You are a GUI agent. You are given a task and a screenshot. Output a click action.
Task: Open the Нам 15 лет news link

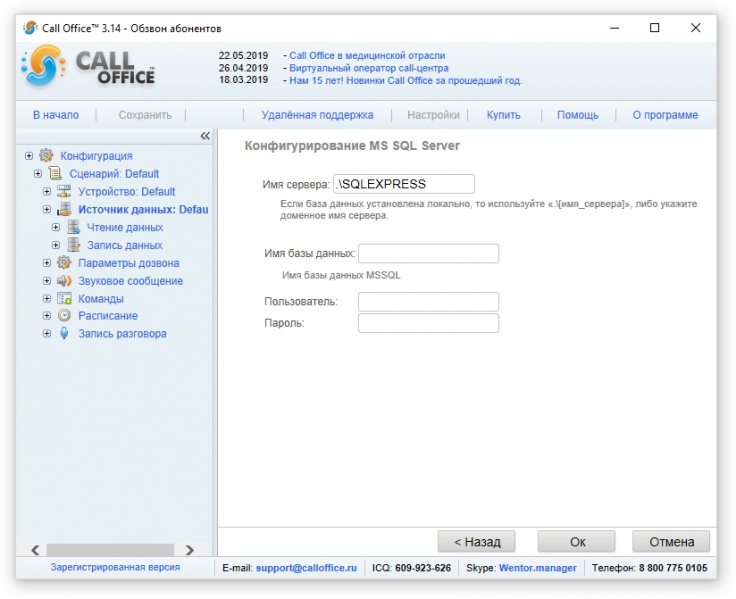(406, 80)
